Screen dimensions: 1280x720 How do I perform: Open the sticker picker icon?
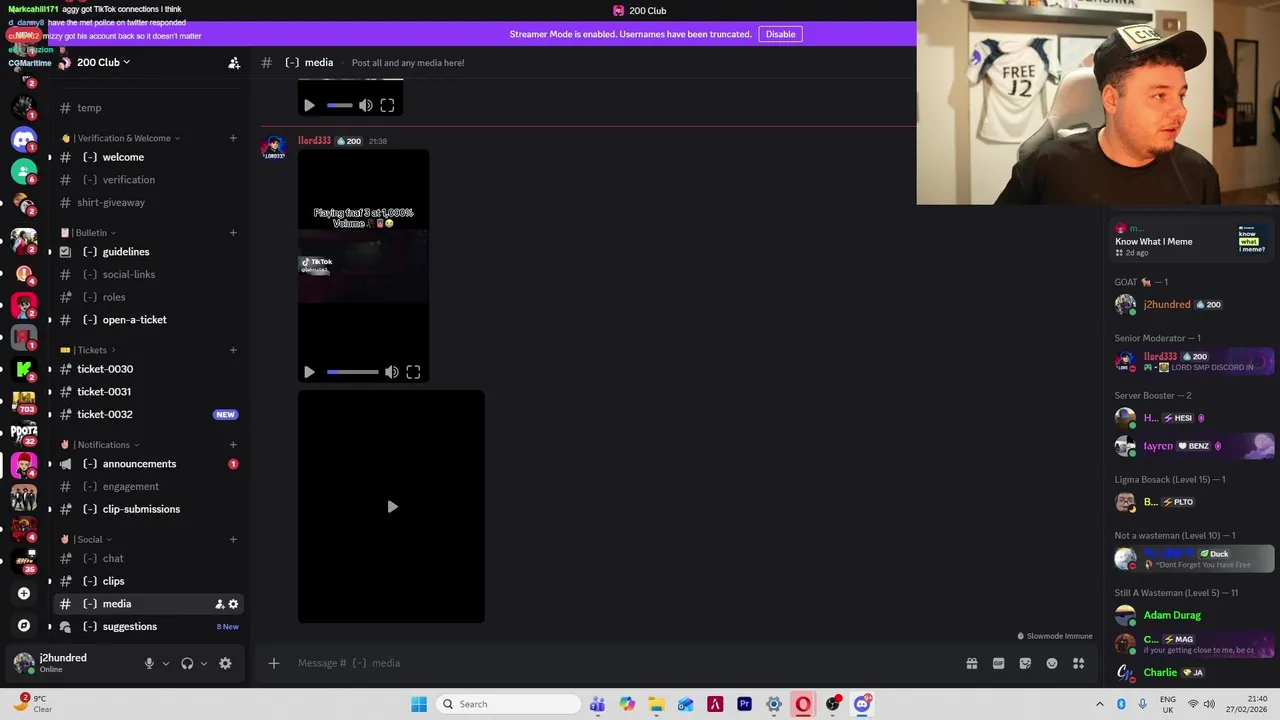(1025, 663)
